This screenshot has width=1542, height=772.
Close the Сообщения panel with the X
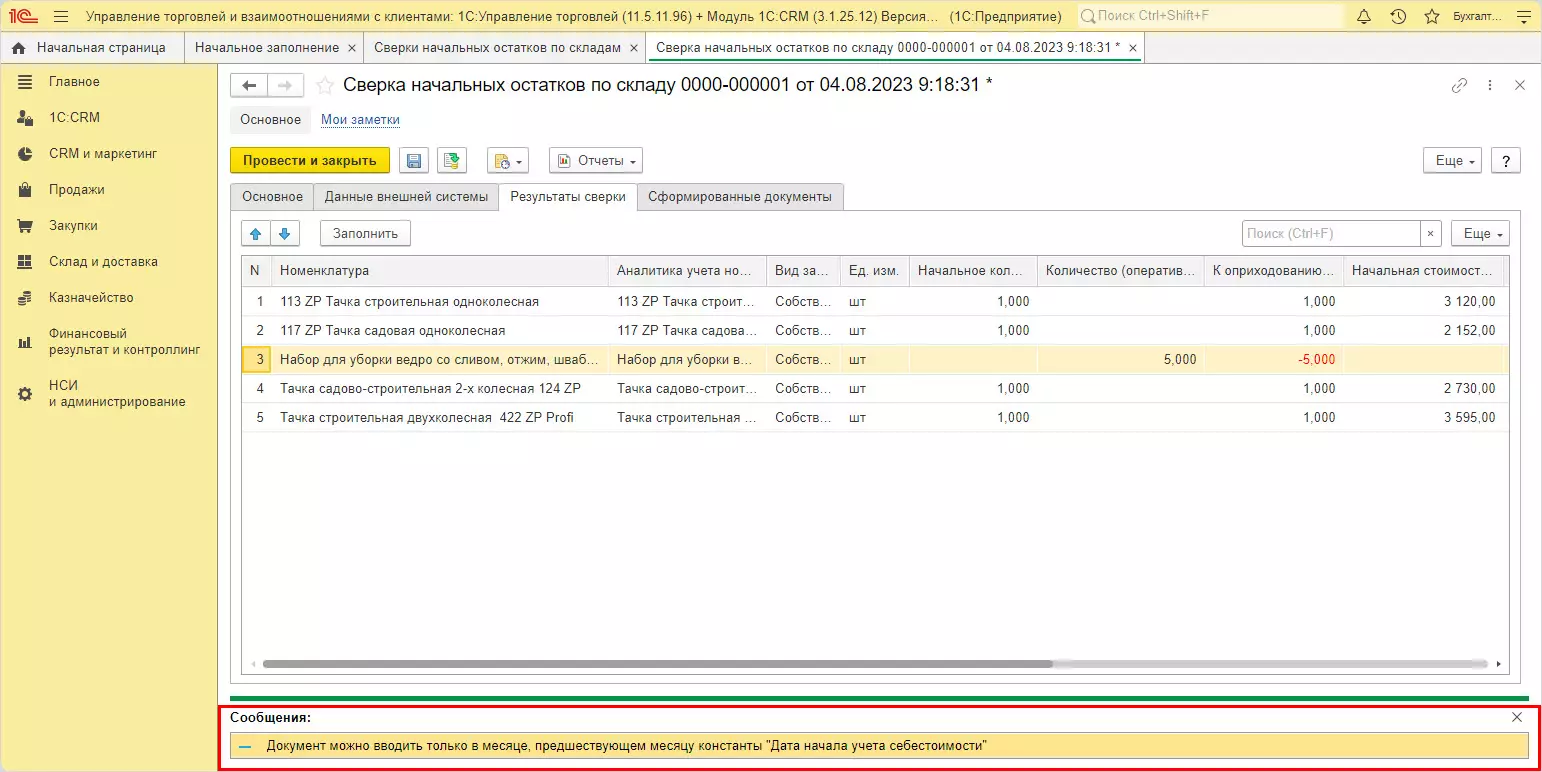(1517, 717)
